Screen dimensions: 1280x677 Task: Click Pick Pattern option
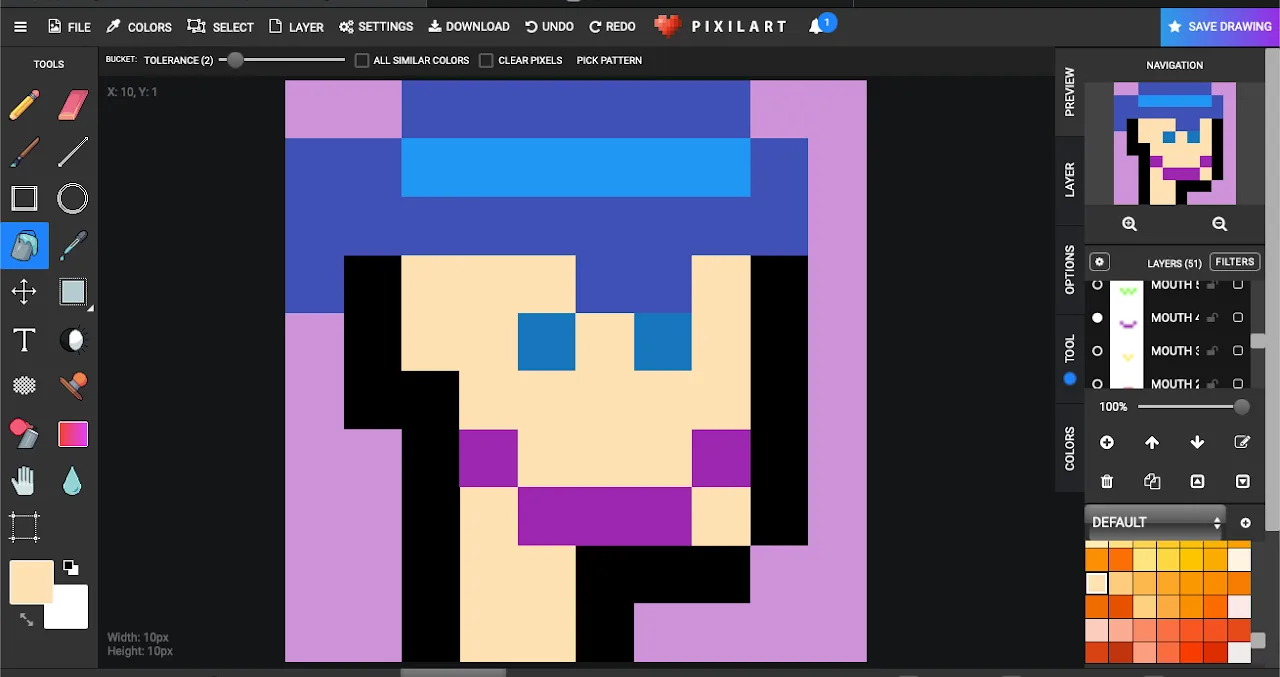point(609,60)
